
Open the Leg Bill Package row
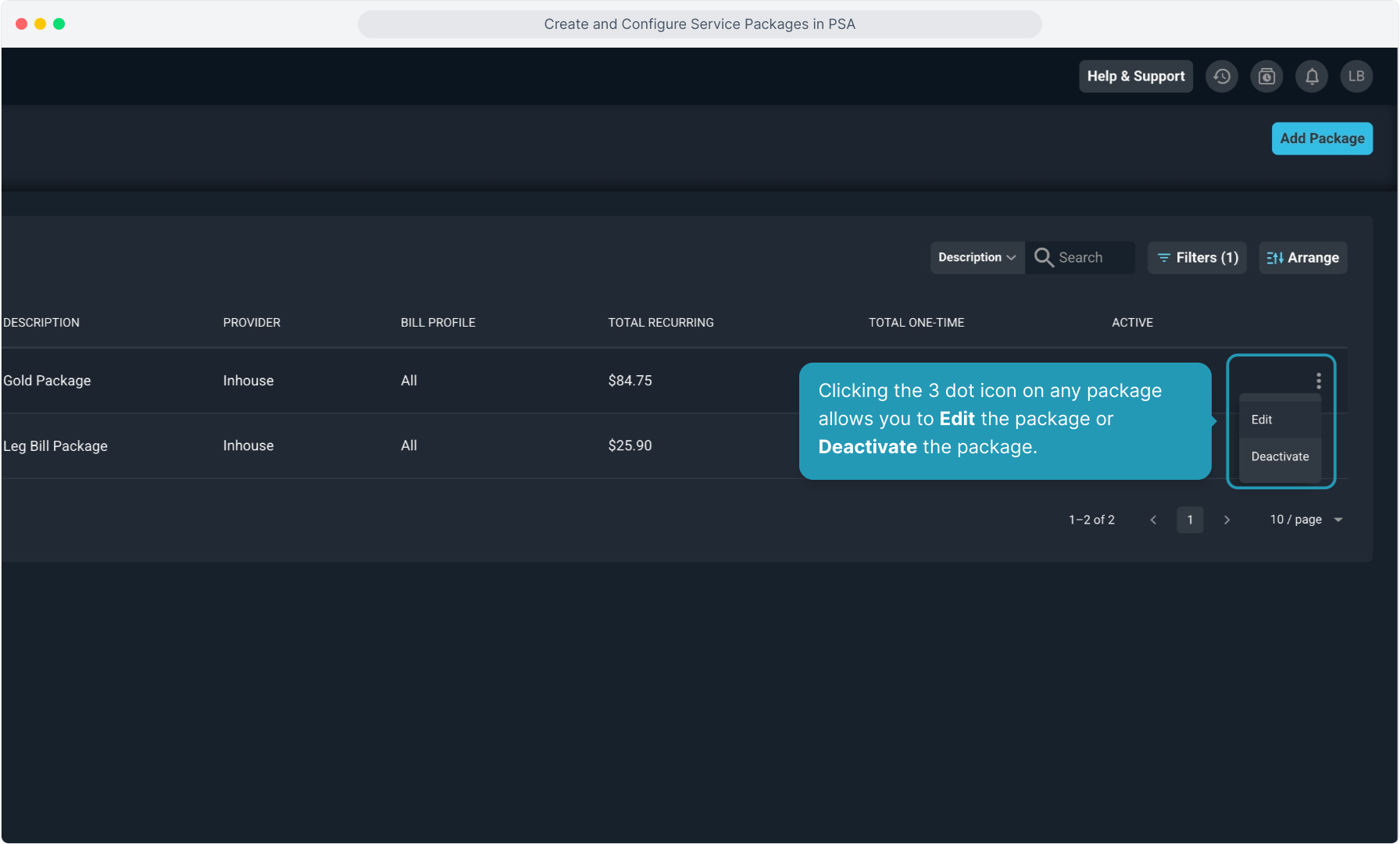[x=55, y=446]
